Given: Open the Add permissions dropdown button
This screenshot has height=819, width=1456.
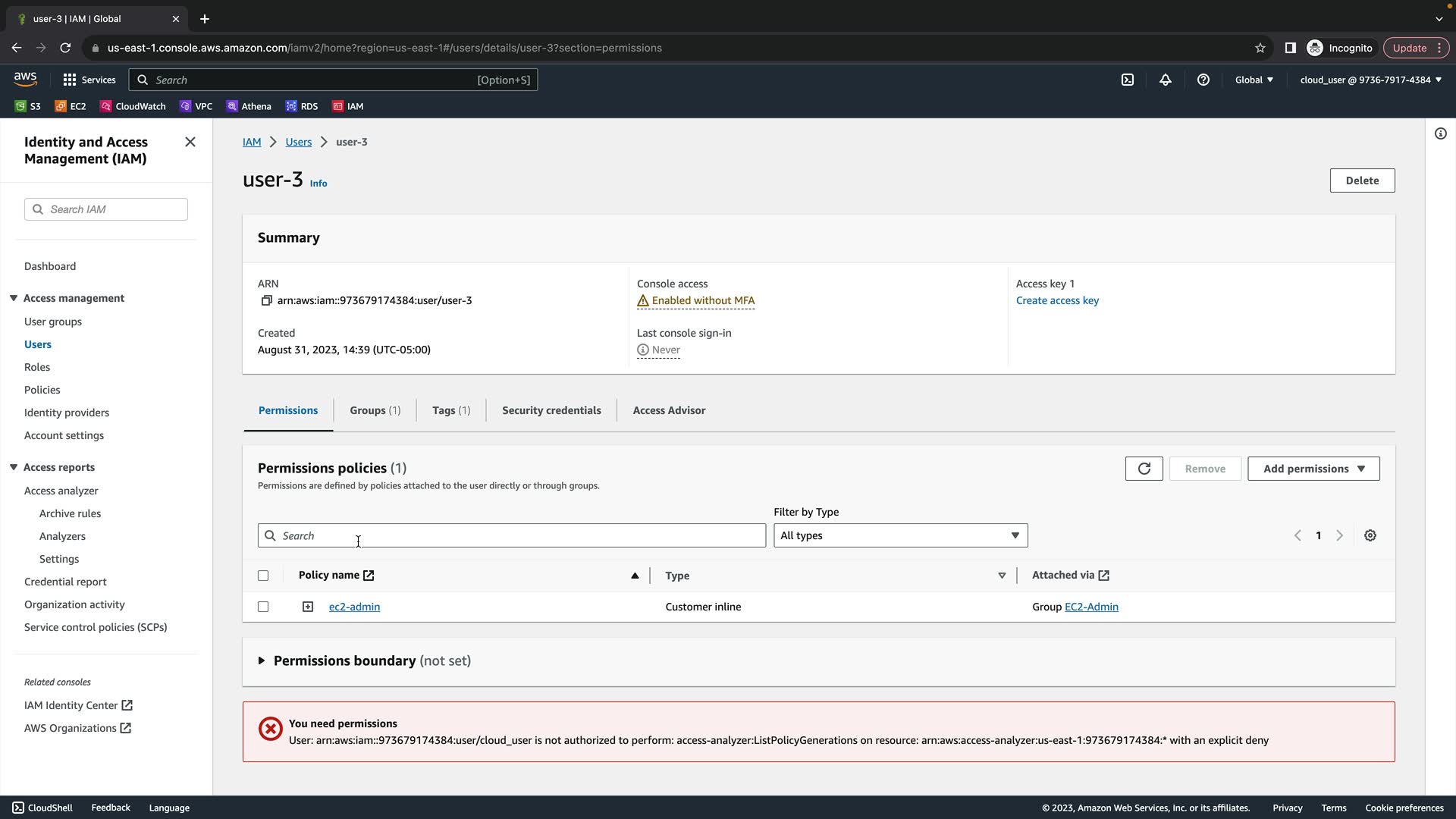Looking at the screenshot, I should [1313, 469].
